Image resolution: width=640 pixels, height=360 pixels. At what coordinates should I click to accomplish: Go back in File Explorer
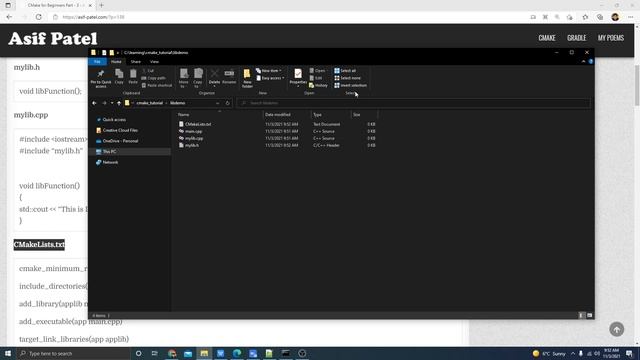(x=94, y=103)
